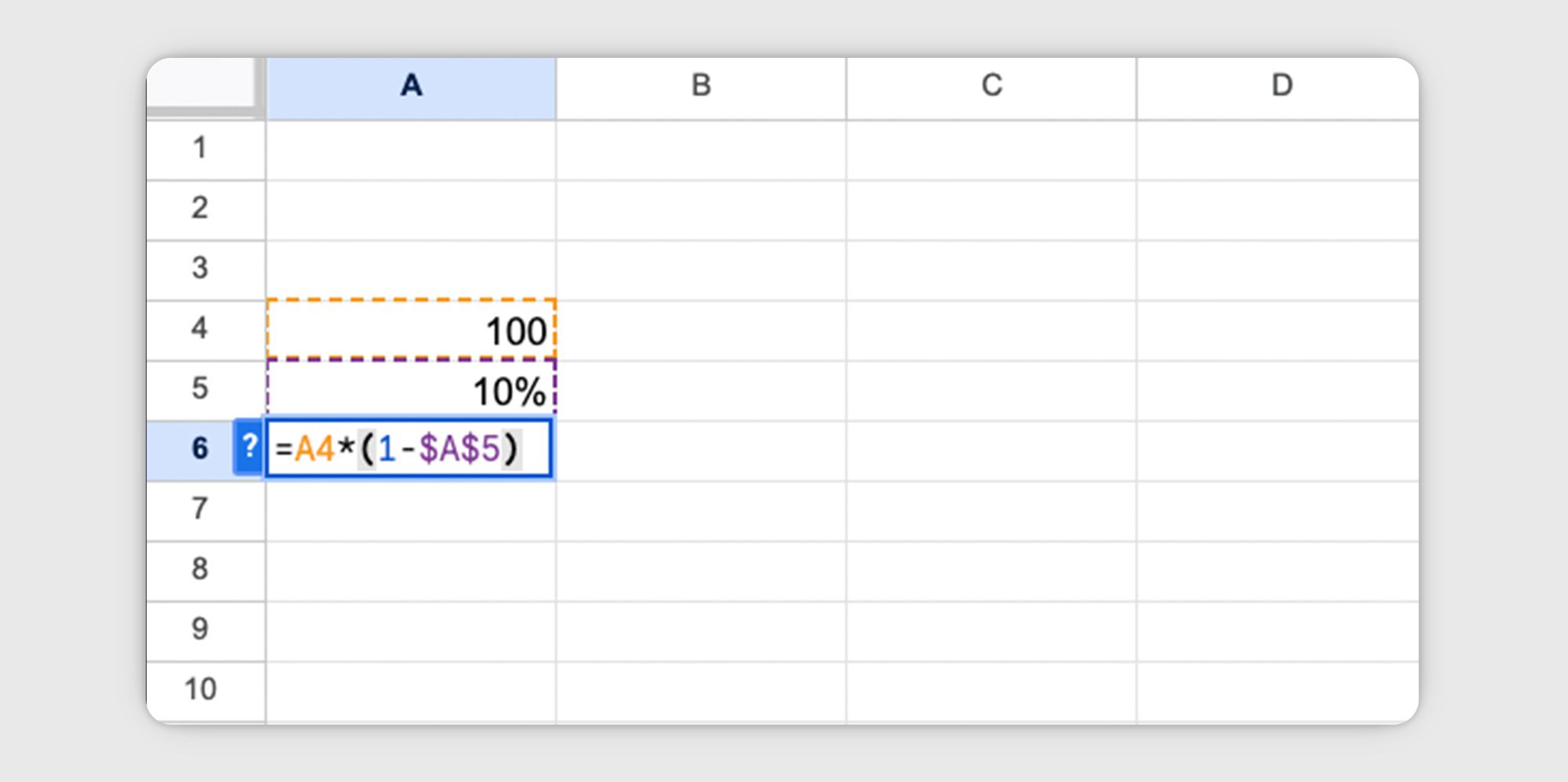Viewport: 1568px width, 782px height.
Task: Click empty cell B6
Action: [700, 449]
